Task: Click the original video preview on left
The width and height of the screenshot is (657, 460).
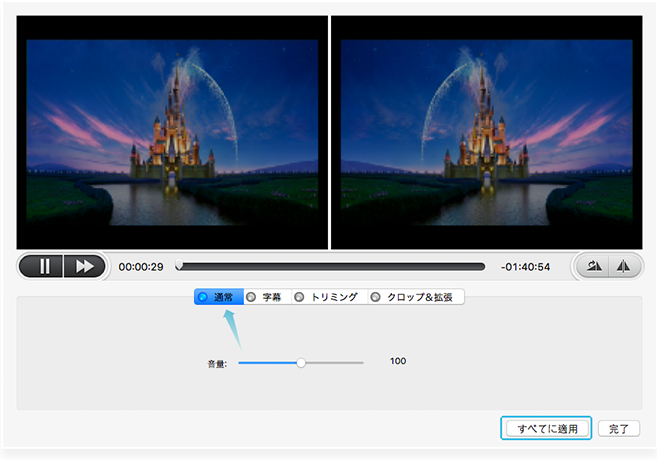Action: 172,132
